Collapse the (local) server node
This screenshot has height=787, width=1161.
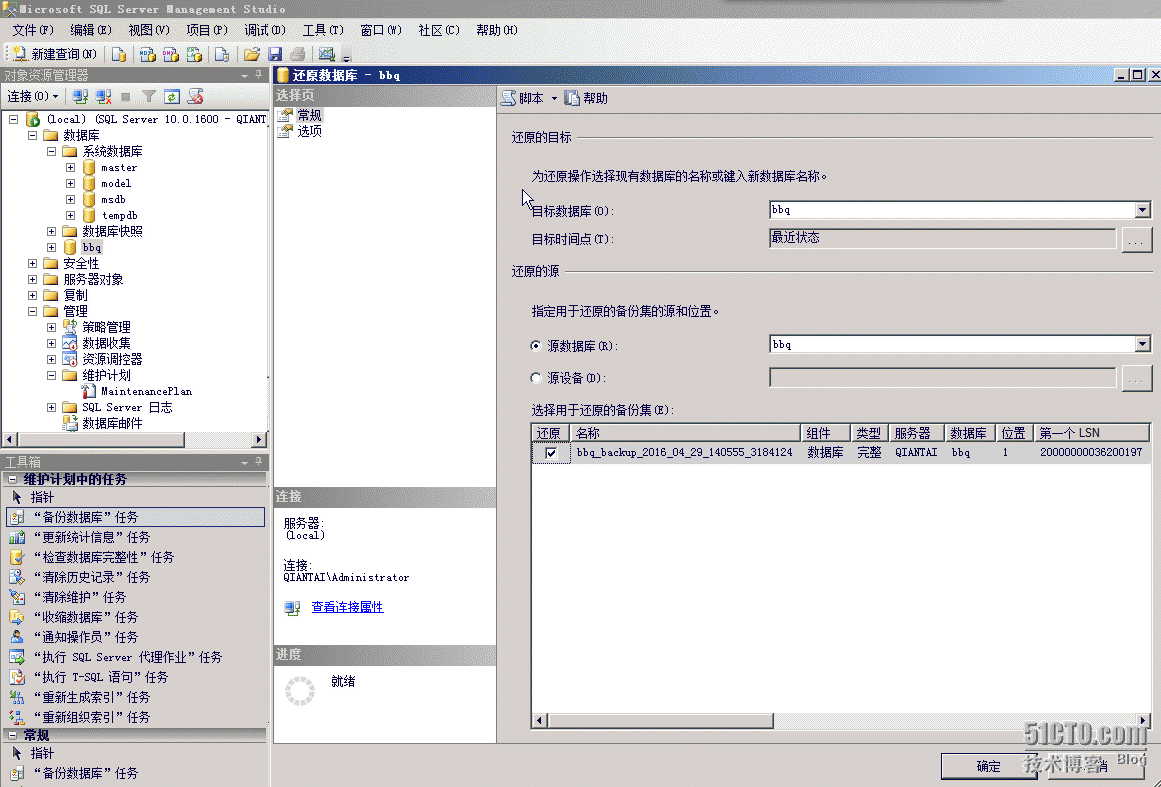point(13,119)
